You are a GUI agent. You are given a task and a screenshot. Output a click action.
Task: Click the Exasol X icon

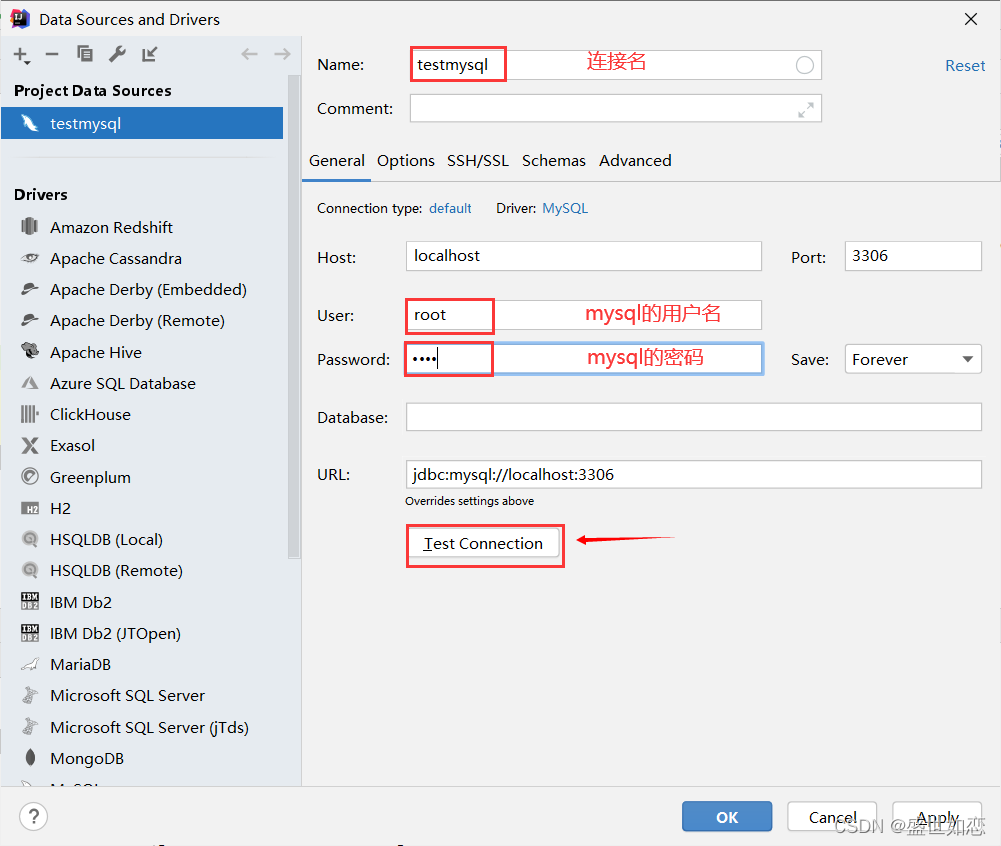click(x=29, y=445)
